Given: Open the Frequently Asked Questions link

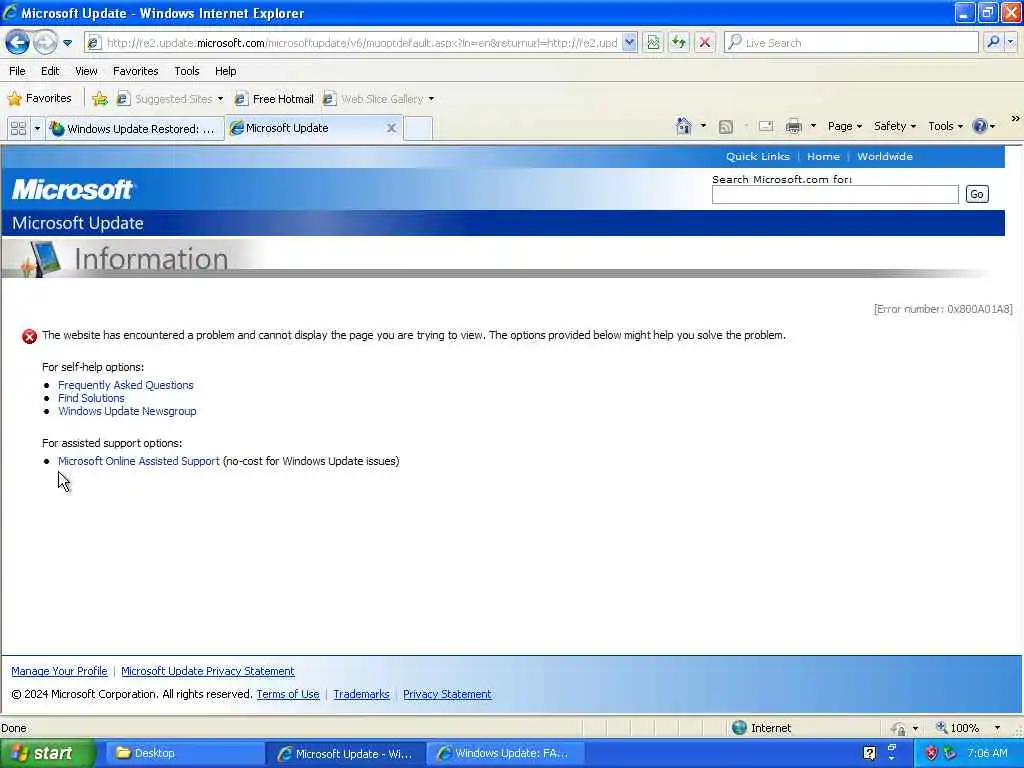Looking at the screenshot, I should 125,385.
